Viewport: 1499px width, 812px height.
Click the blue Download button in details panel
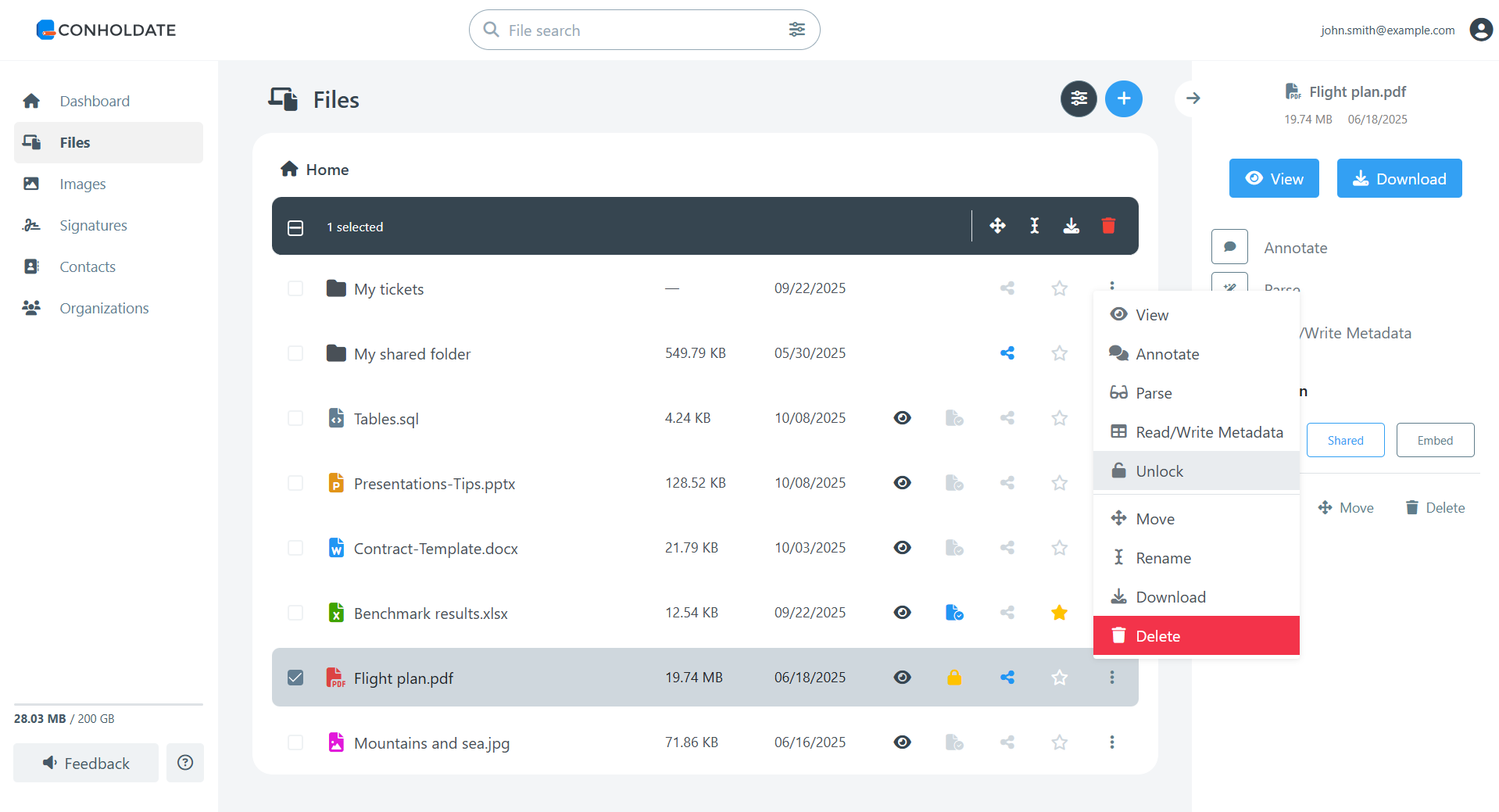1398,179
